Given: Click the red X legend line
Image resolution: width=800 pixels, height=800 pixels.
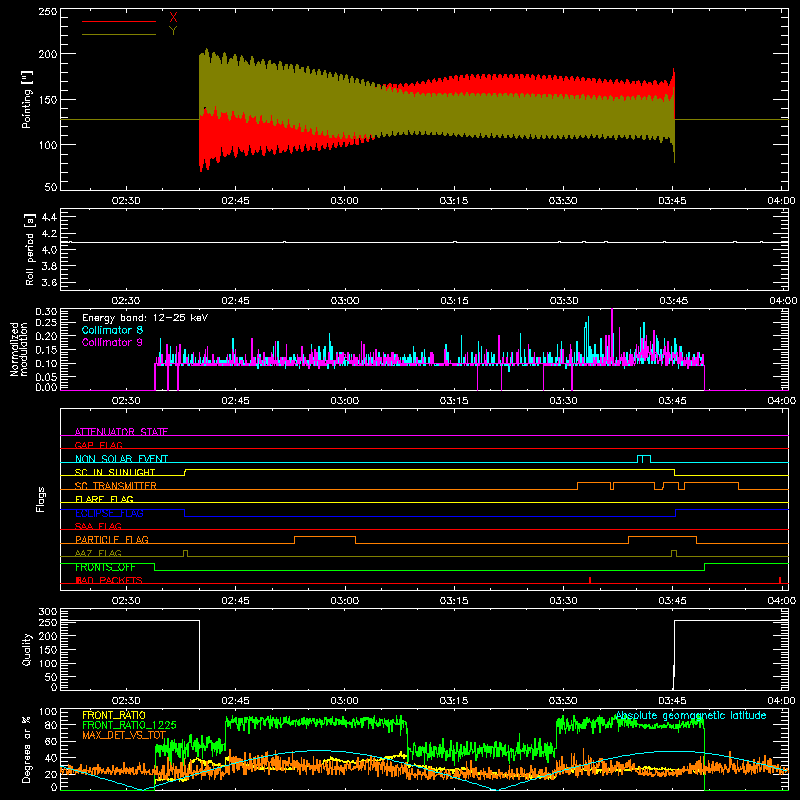Looking at the screenshot, I should 119,21.
